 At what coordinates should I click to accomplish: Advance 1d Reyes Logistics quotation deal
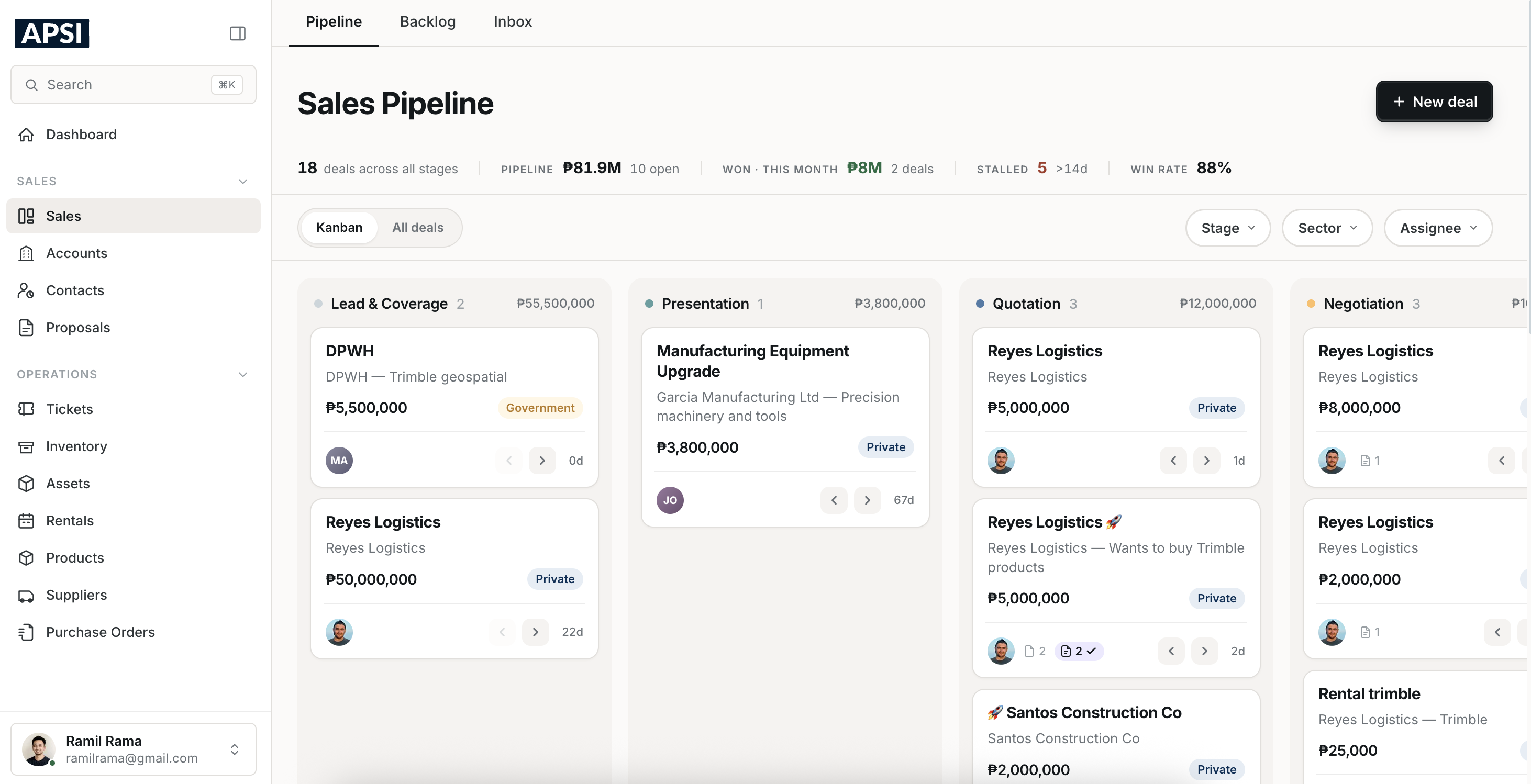tap(1206, 461)
